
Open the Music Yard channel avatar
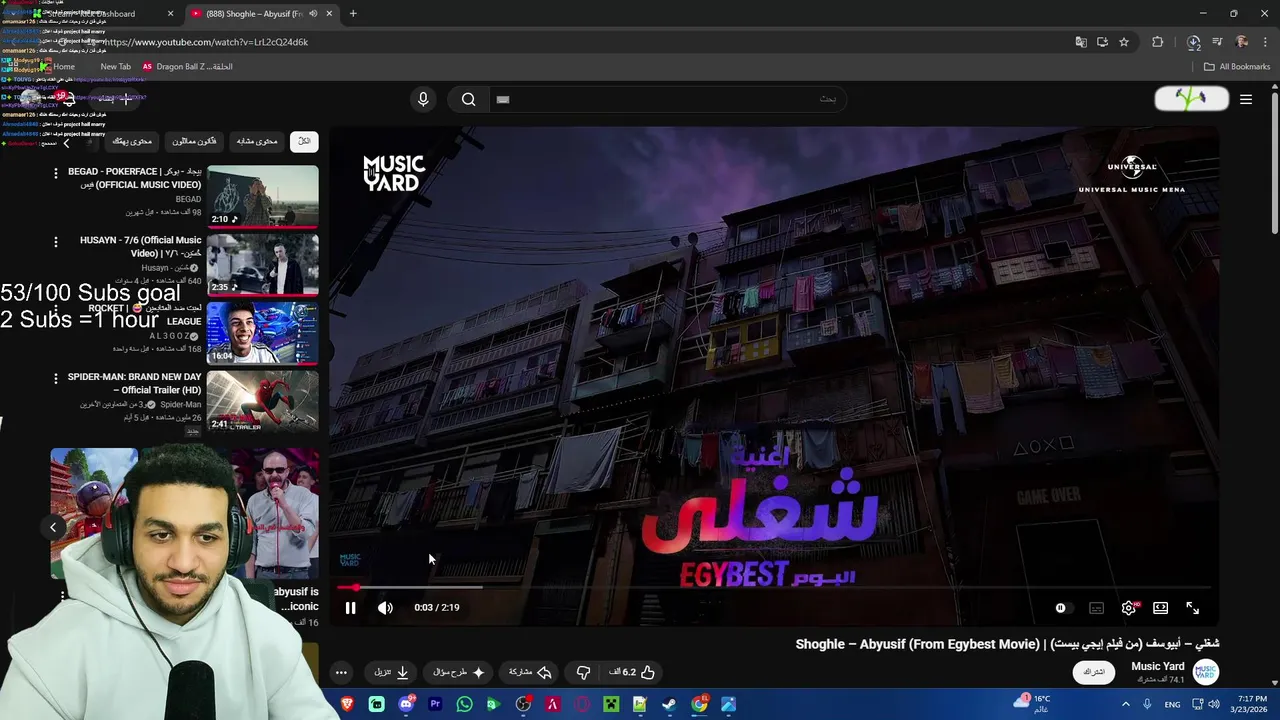click(1206, 672)
